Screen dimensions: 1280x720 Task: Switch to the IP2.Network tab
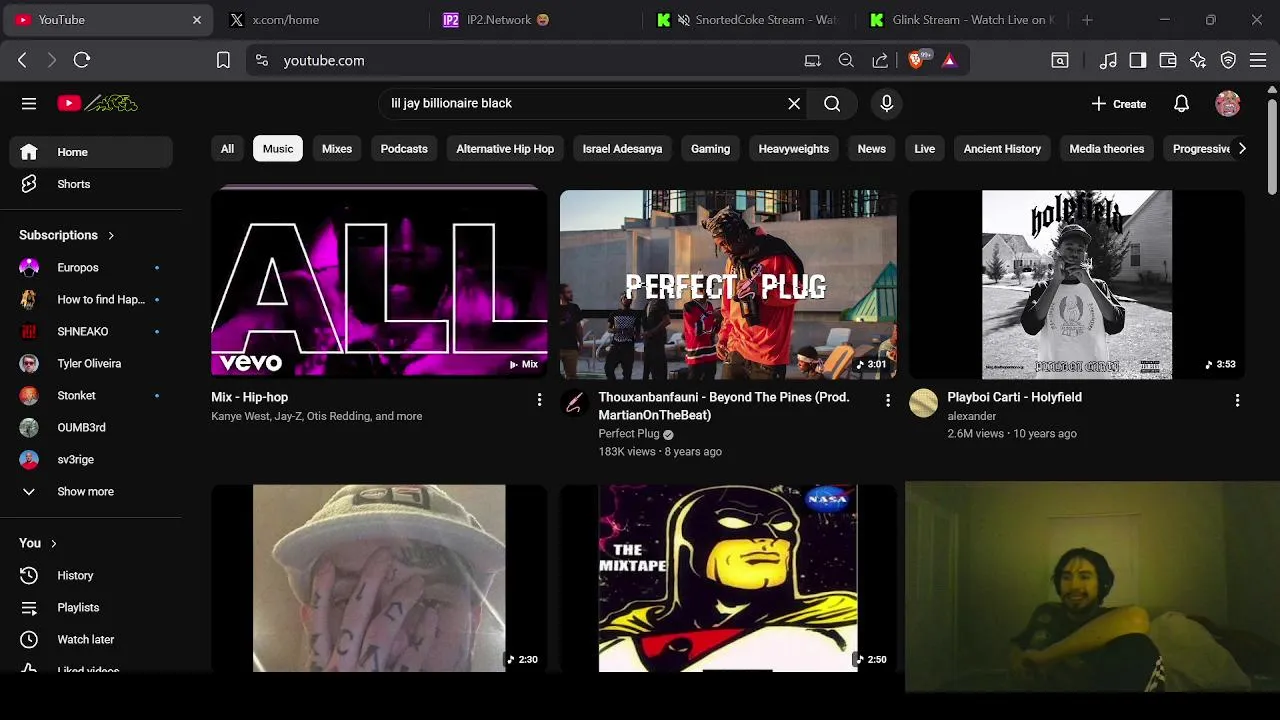click(x=536, y=20)
